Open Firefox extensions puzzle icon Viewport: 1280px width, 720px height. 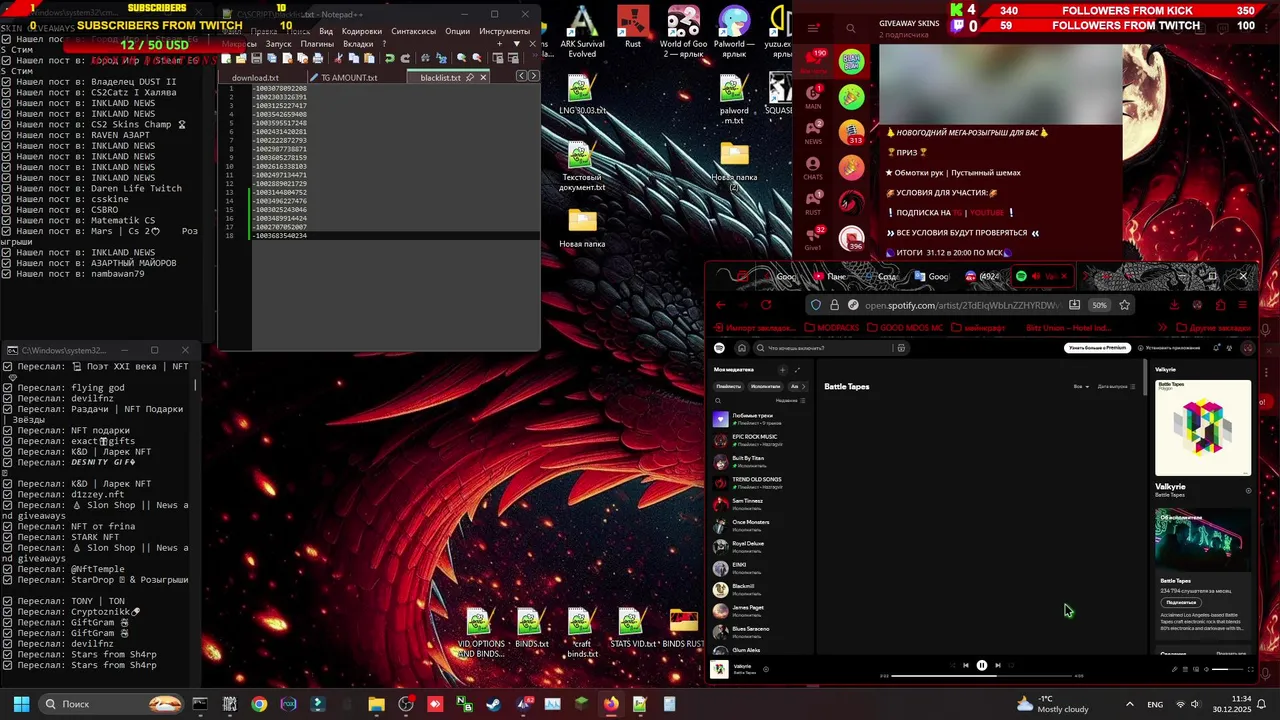[1220, 305]
